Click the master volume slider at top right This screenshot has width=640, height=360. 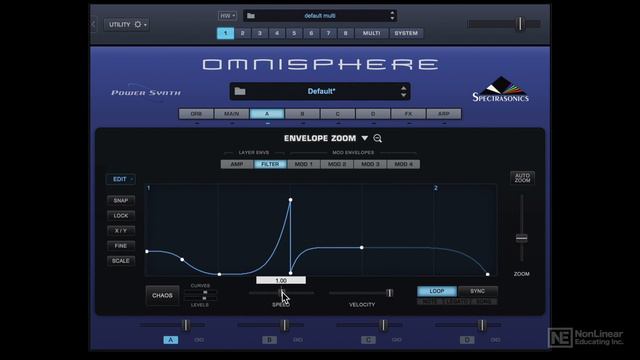click(520, 24)
